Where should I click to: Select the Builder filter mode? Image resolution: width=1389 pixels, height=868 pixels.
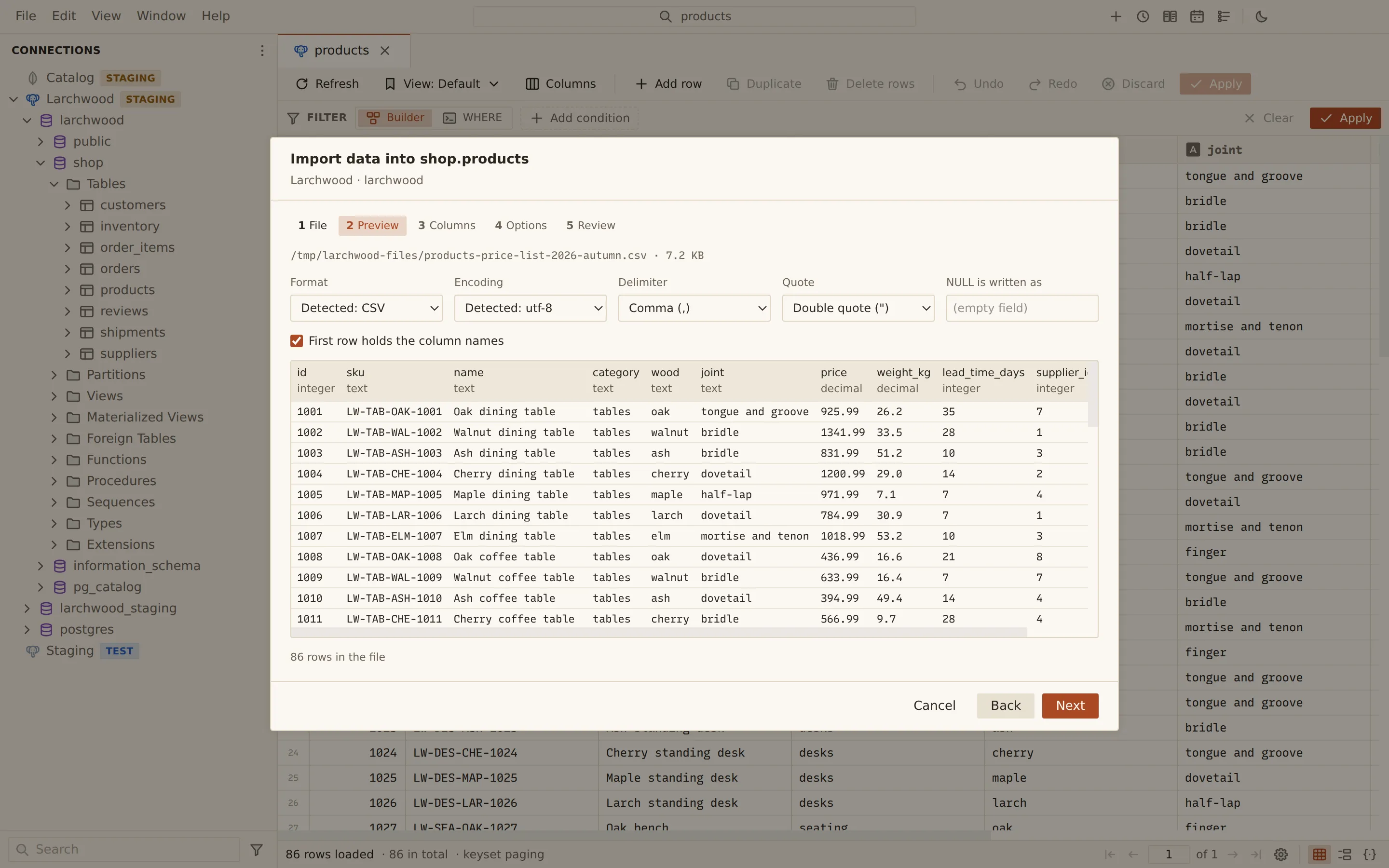(395, 118)
